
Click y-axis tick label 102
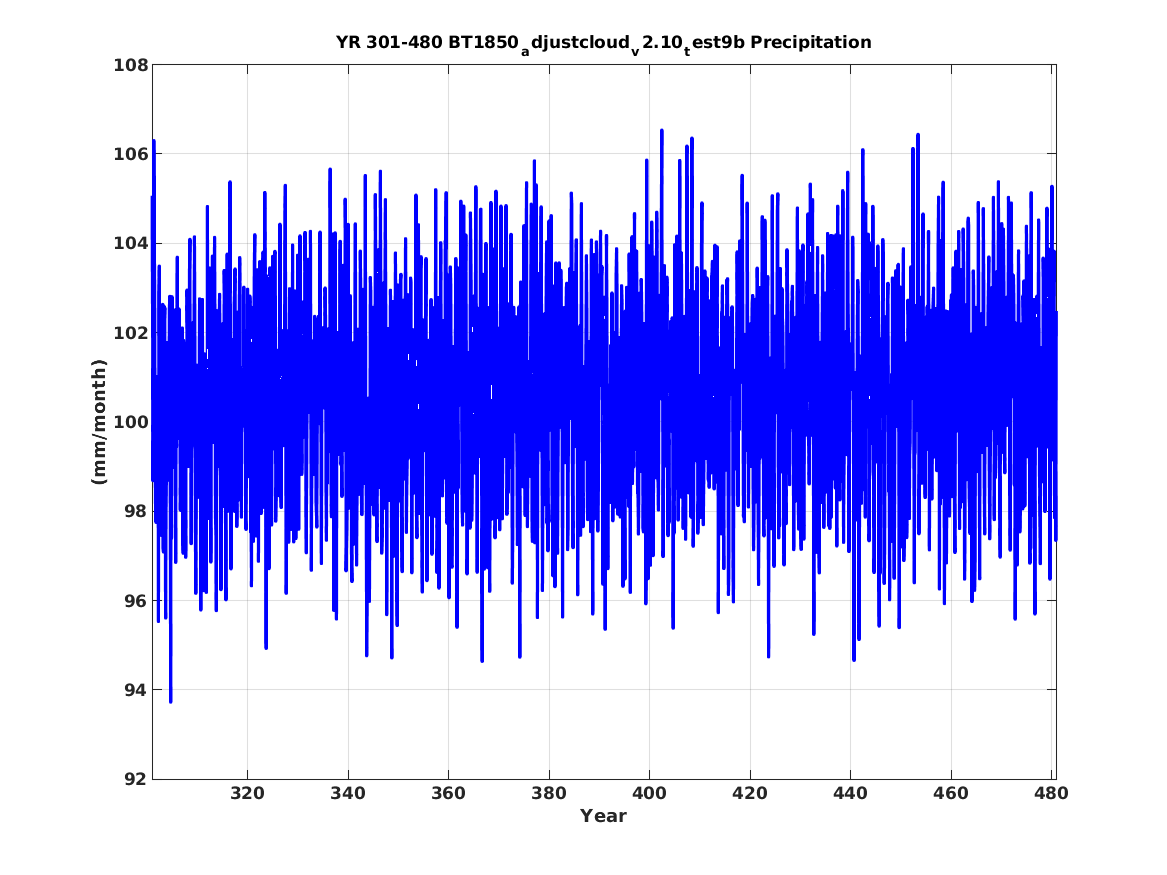pyautogui.click(x=130, y=333)
